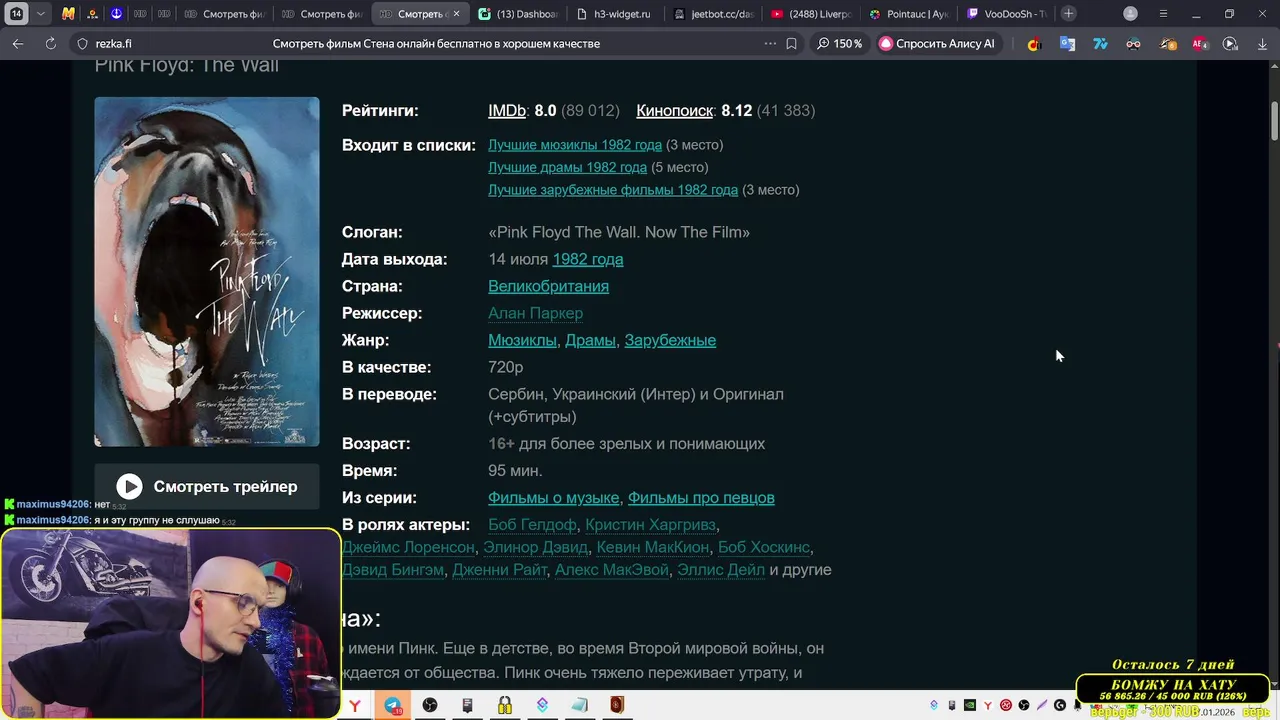Open the 7TV extension icon

tap(1100, 44)
